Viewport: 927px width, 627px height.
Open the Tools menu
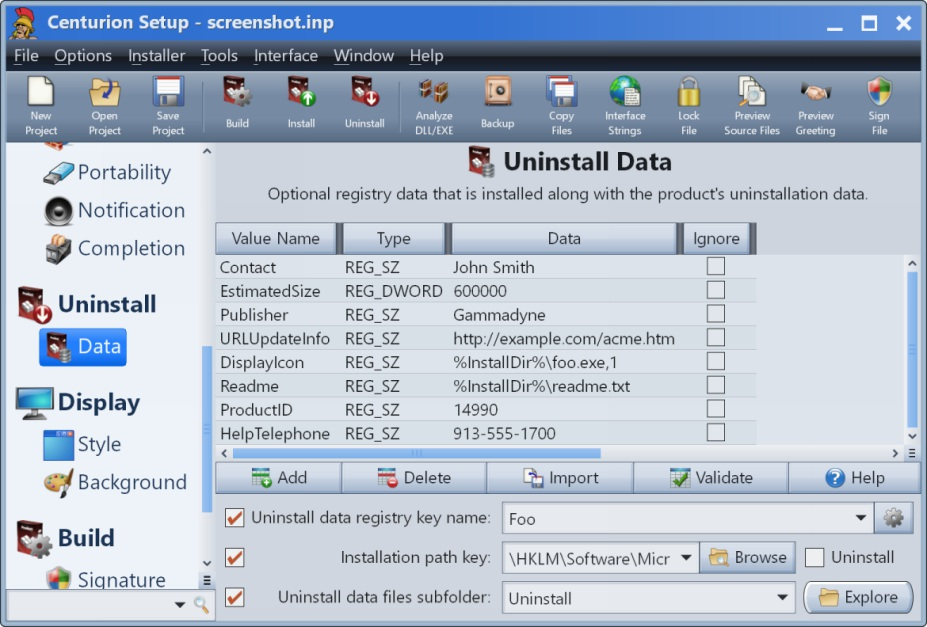pos(219,56)
